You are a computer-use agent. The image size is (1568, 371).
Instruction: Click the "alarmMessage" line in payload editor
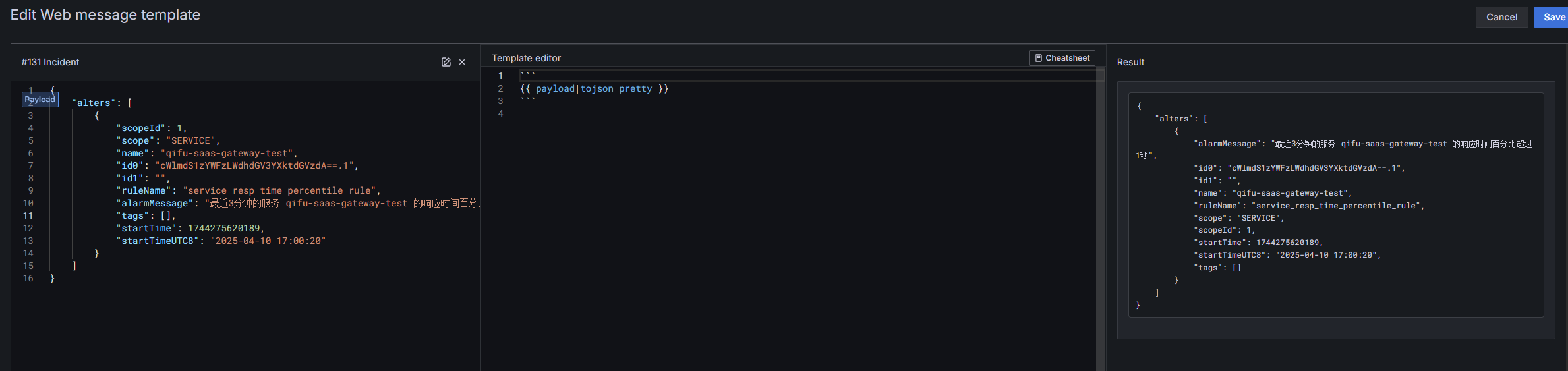click(298, 203)
